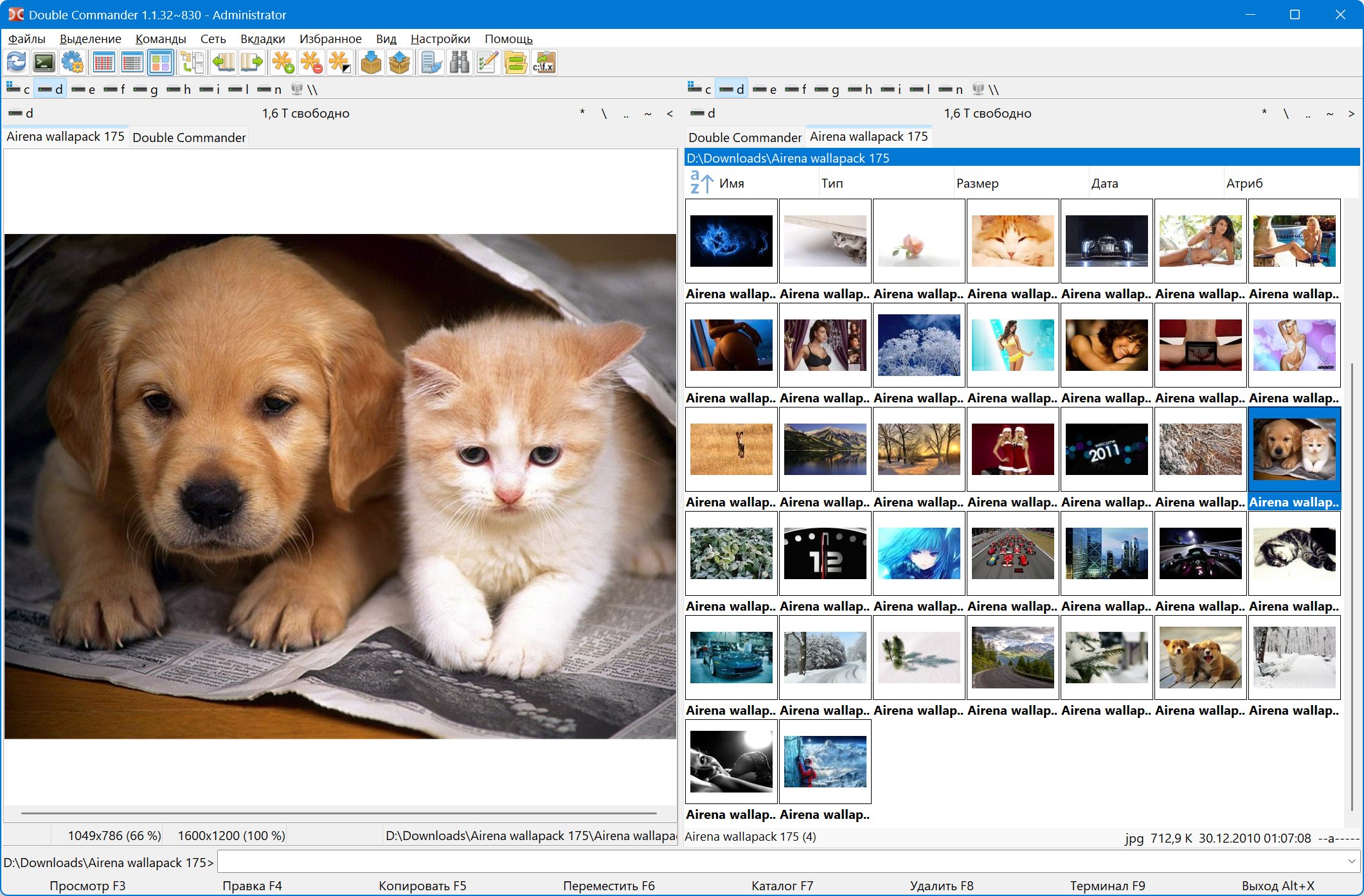
Task: Toggle thumbnails view mode button
Action: pyautogui.click(x=160, y=62)
